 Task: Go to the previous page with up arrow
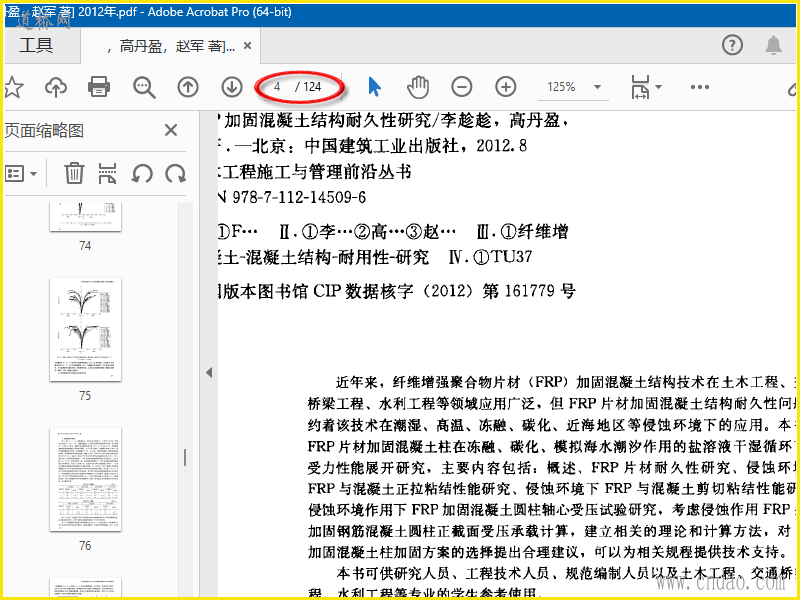tap(188, 87)
